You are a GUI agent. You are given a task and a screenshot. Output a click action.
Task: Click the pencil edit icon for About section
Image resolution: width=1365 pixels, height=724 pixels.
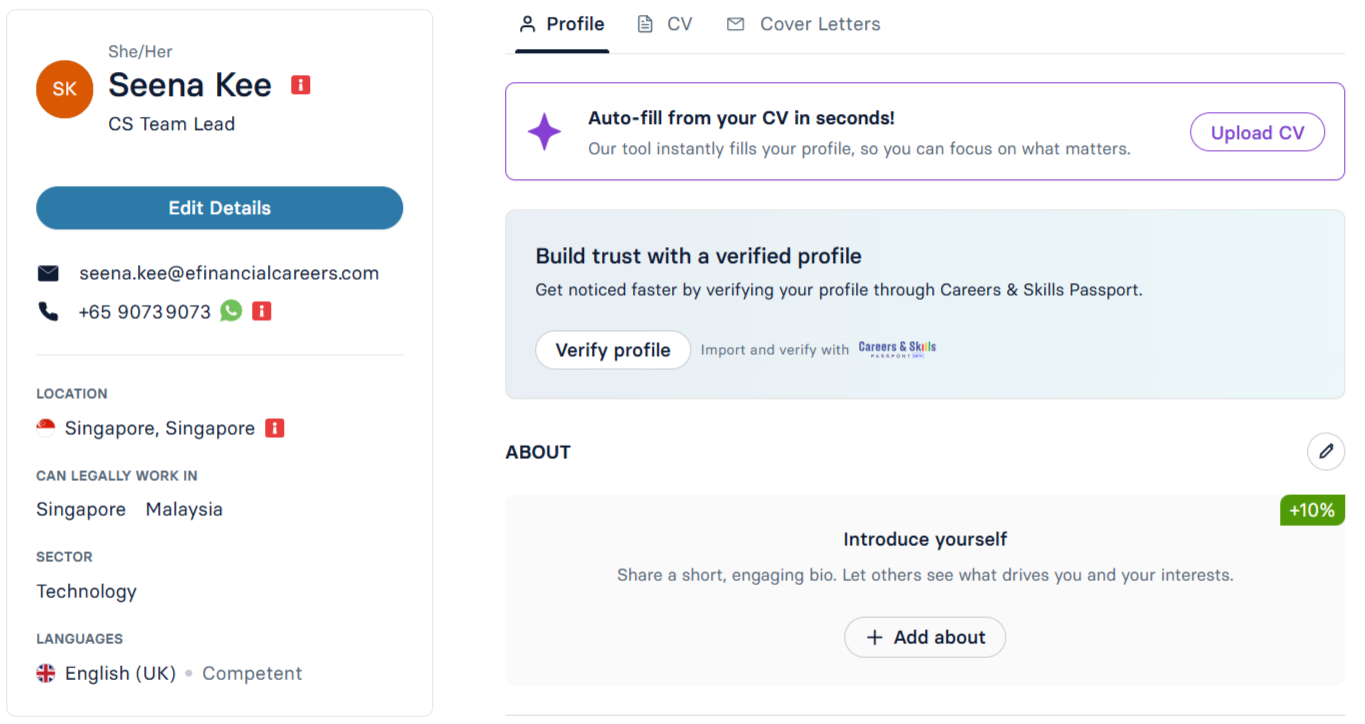[1326, 451]
